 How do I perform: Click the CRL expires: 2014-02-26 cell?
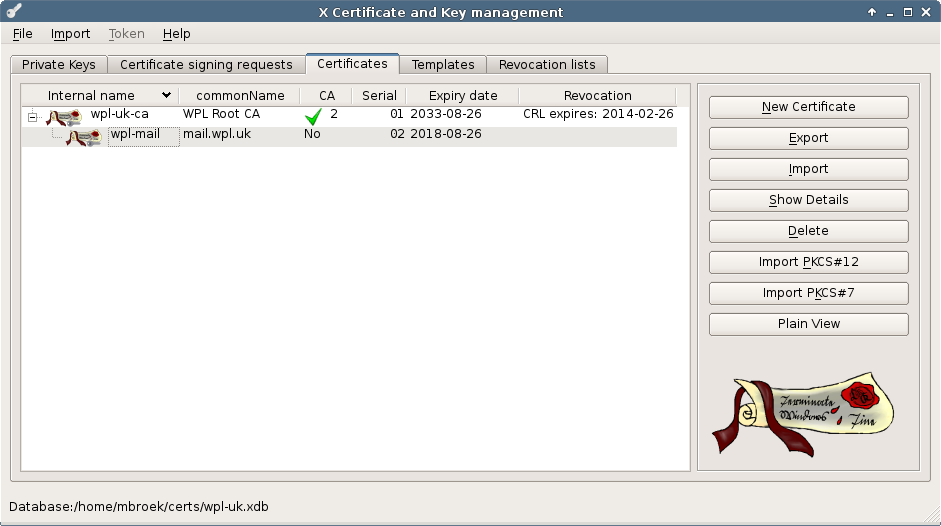[x=598, y=114]
